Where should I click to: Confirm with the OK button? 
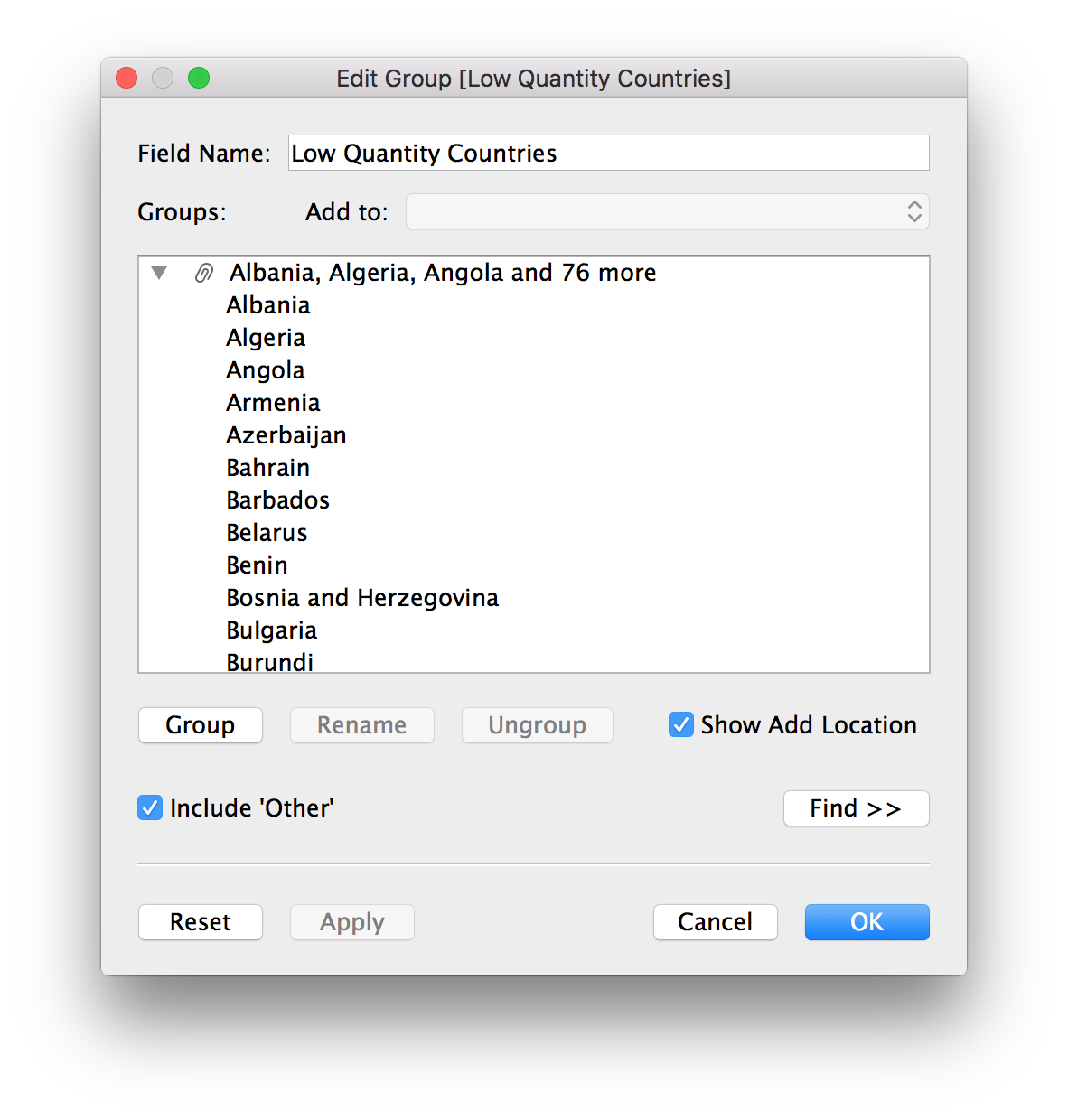pyautogui.click(x=867, y=922)
